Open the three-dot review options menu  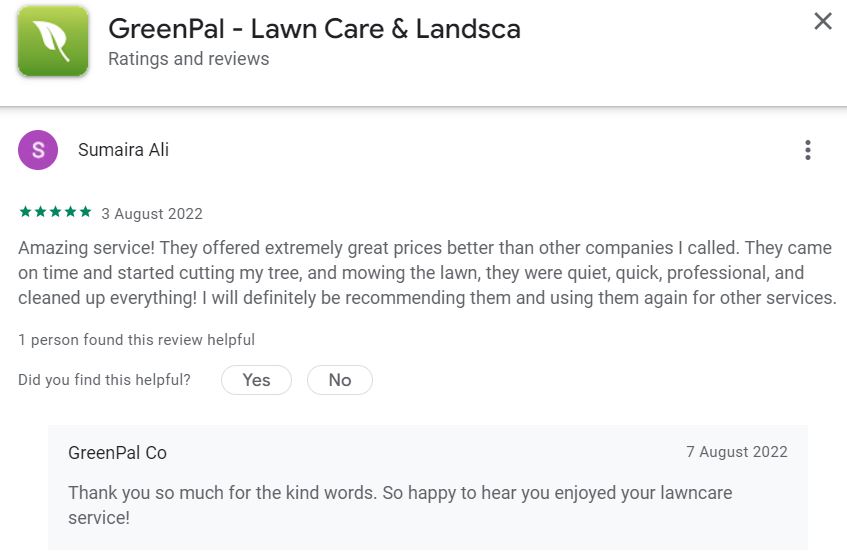(x=807, y=151)
